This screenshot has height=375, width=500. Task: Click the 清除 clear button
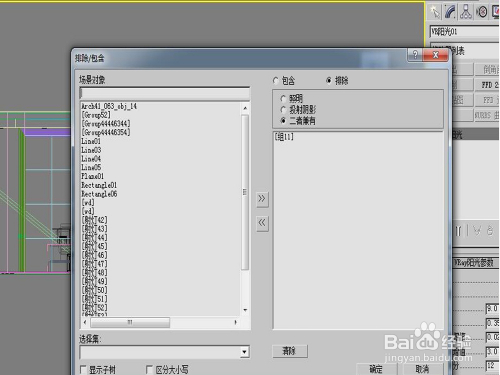pos(290,351)
